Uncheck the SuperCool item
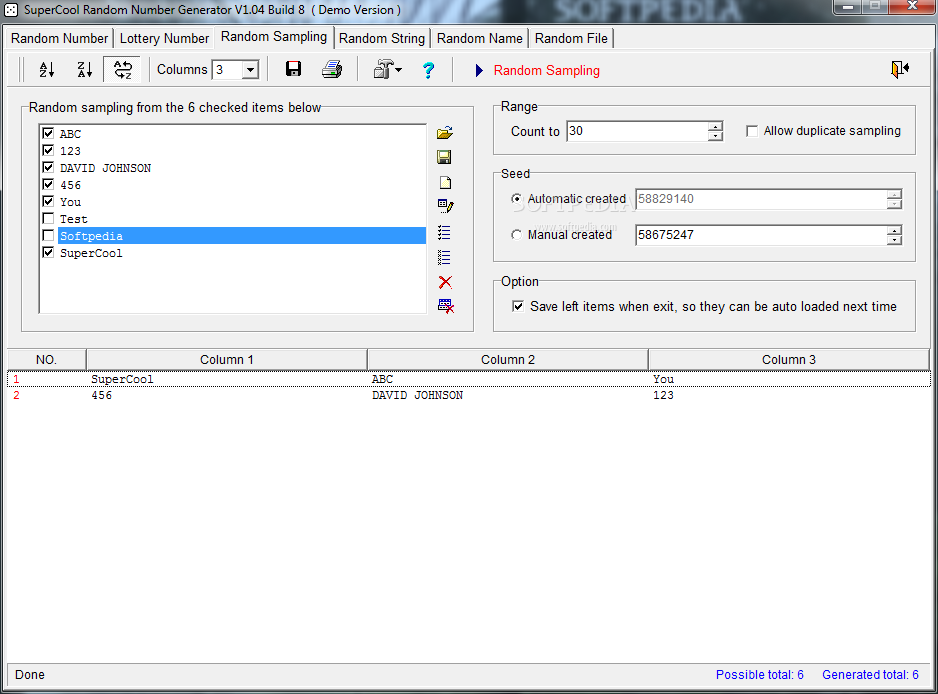 [x=48, y=252]
